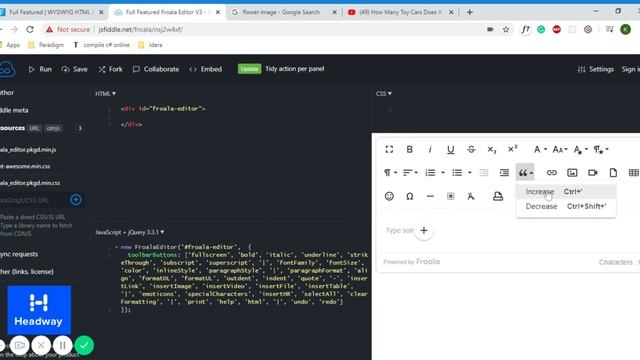Open compile c# online bookmark
Image resolution: width=640 pixels, height=360 pixels.
pyautogui.click(x=101, y=45)
